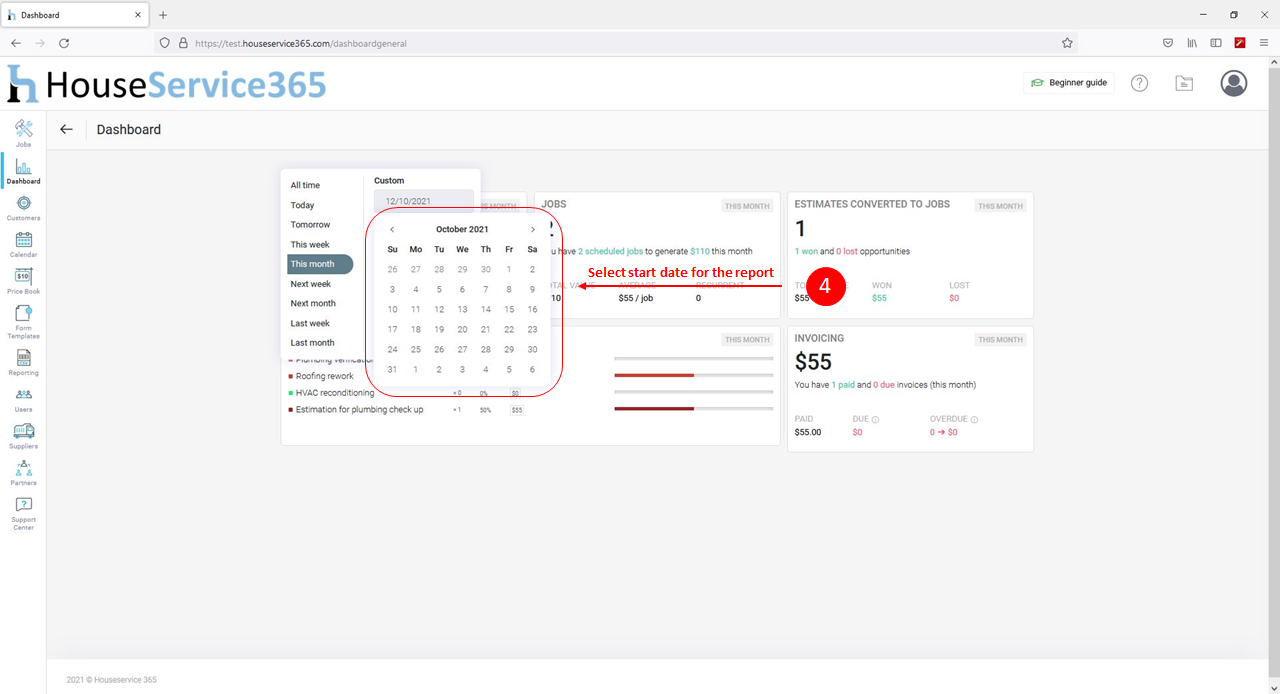1280x694 pixels.
Task: Open Form Templates in sidebar
Action: [x=23, y=321]
